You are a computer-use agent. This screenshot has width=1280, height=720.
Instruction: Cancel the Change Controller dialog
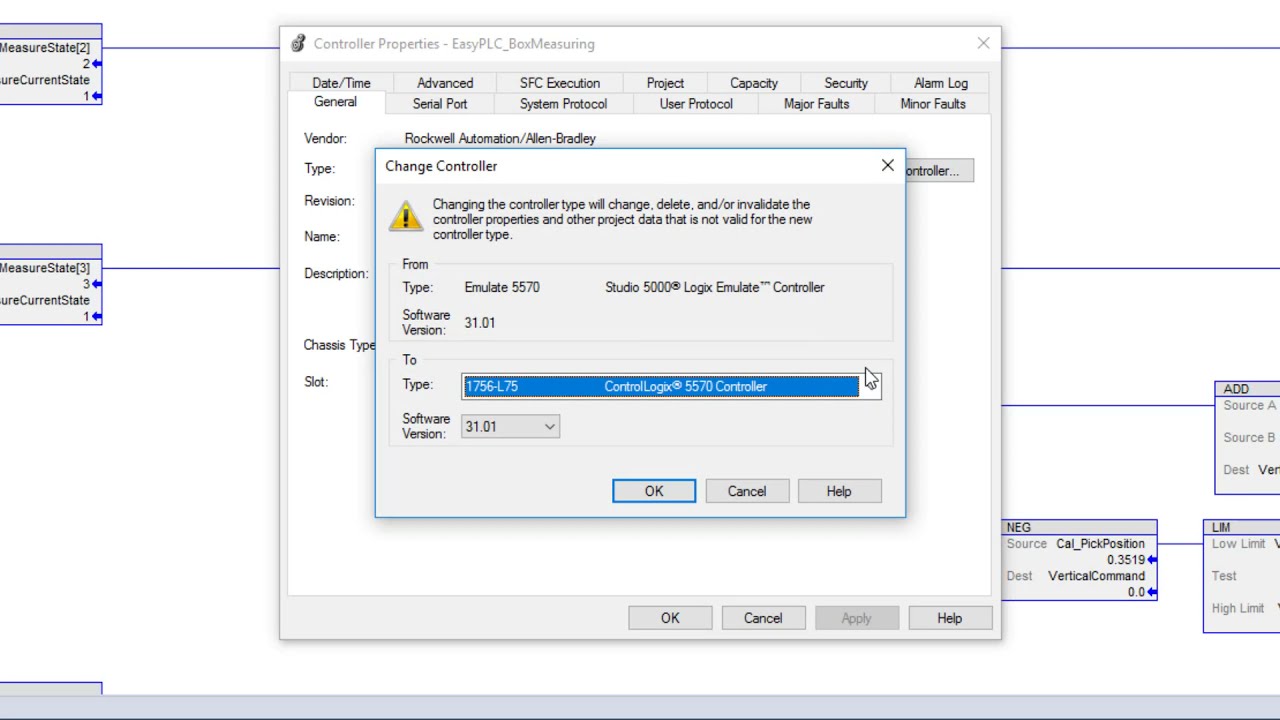tap(747, 491)
